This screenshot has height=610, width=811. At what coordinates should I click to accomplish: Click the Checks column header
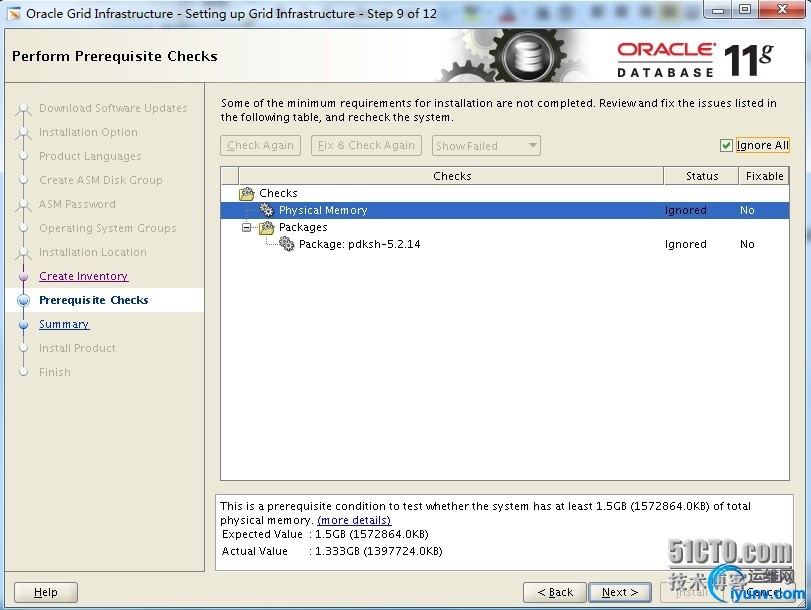(451, 176)
